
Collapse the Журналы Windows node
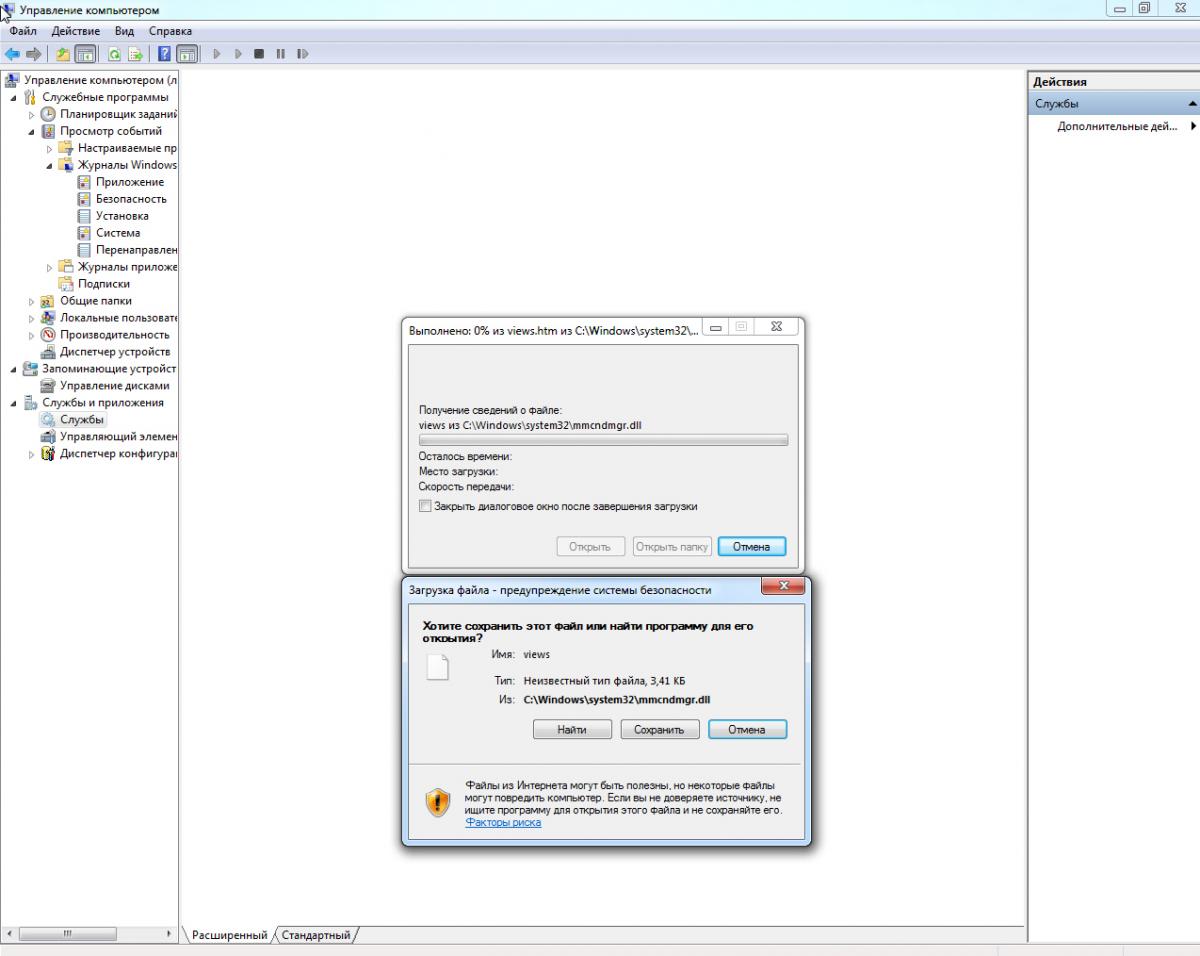pos(49,166)
